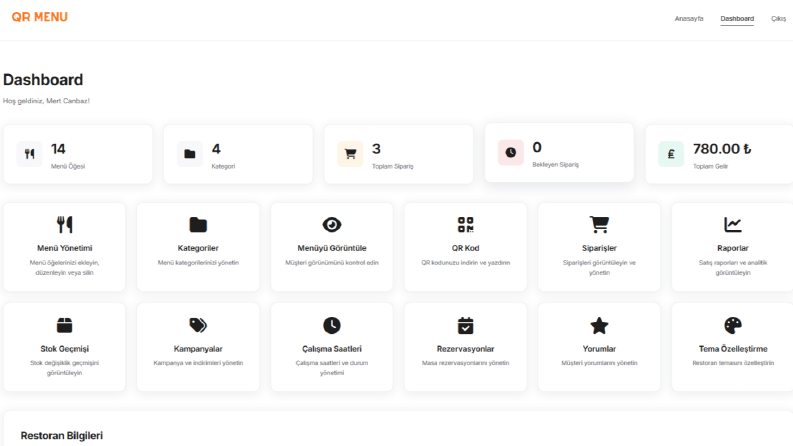Click the 'Kategori' stat label

[x=223, y=166]
